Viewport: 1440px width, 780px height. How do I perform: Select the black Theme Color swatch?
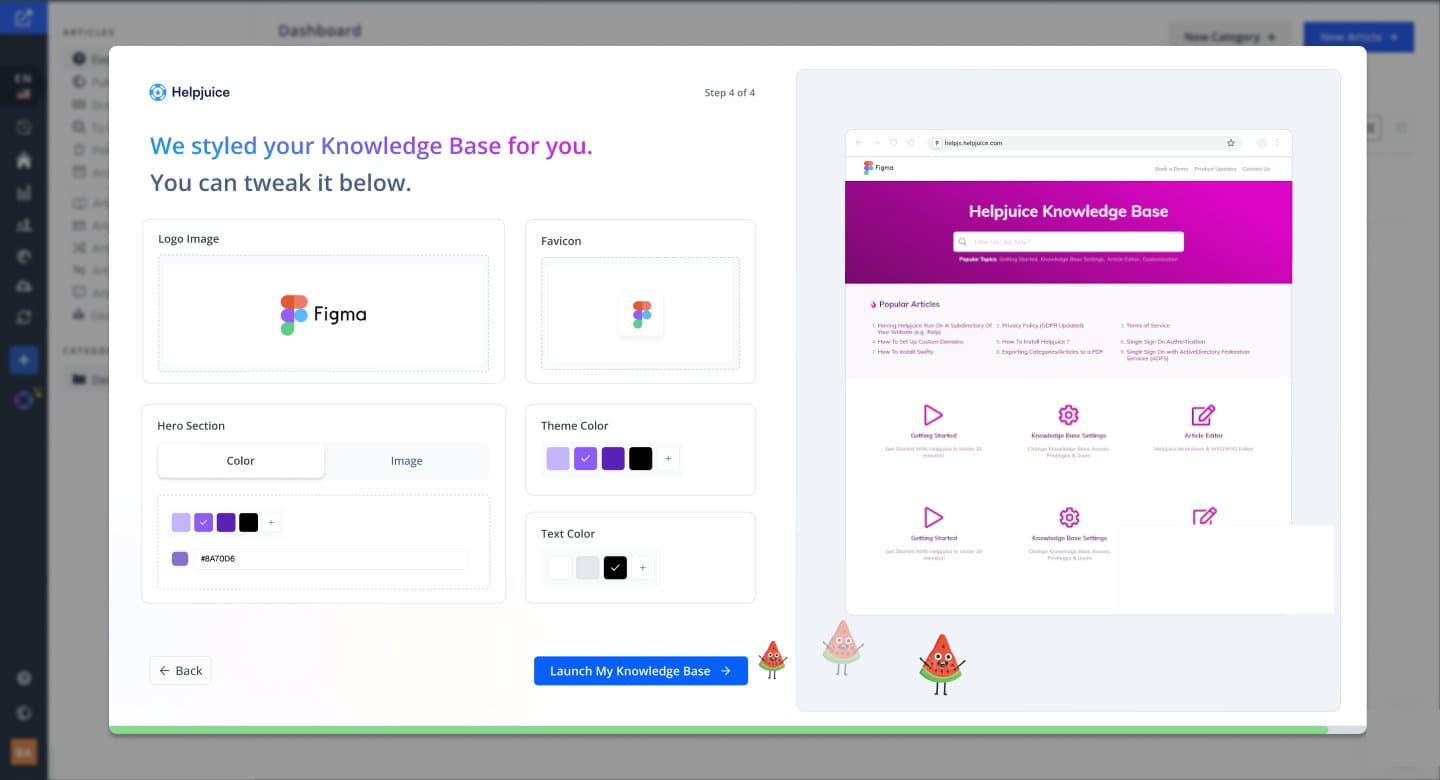[x=641, y=459]
